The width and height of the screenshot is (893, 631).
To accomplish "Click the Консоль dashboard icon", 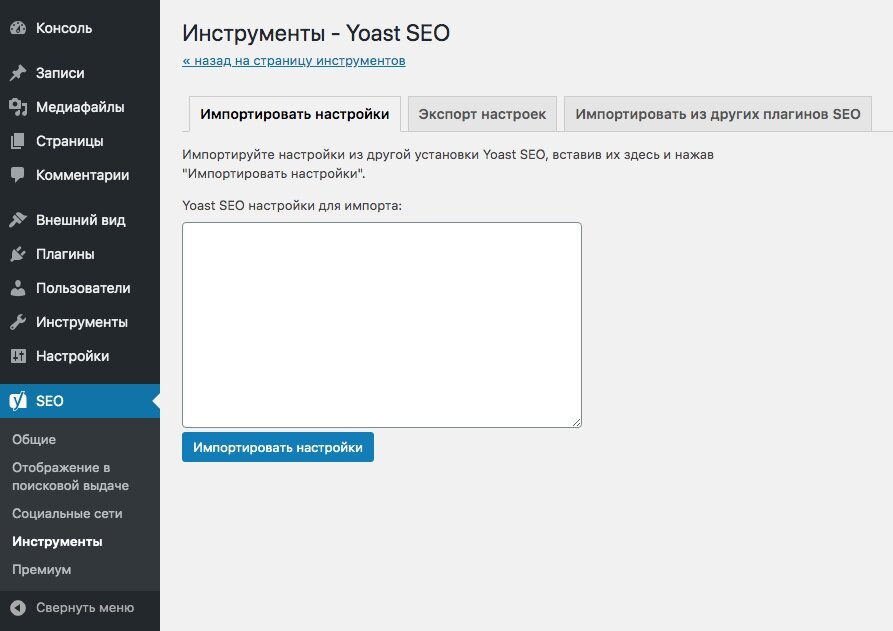I will tap(18, 28).
